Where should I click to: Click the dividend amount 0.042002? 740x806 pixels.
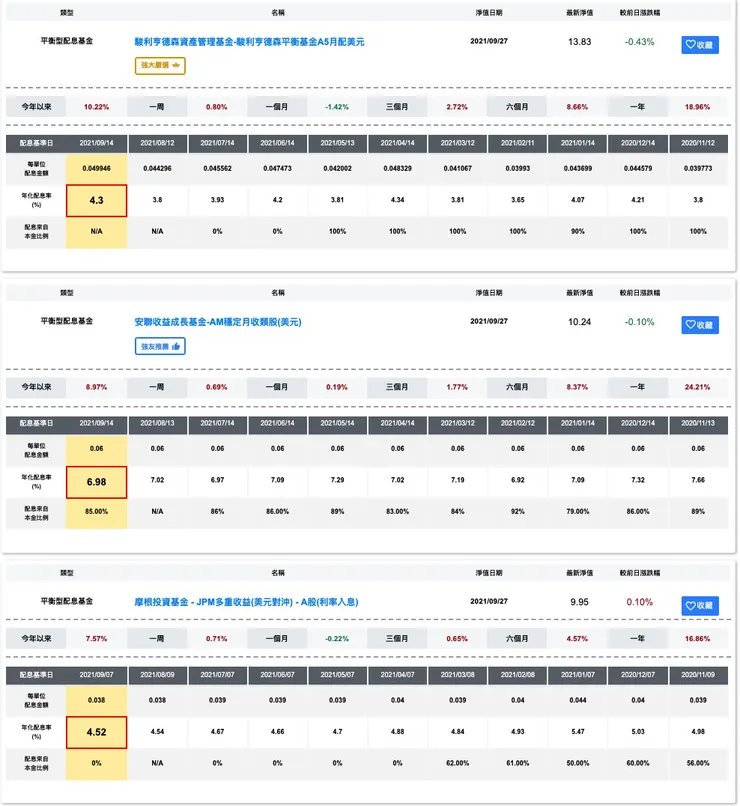[337, 168]
